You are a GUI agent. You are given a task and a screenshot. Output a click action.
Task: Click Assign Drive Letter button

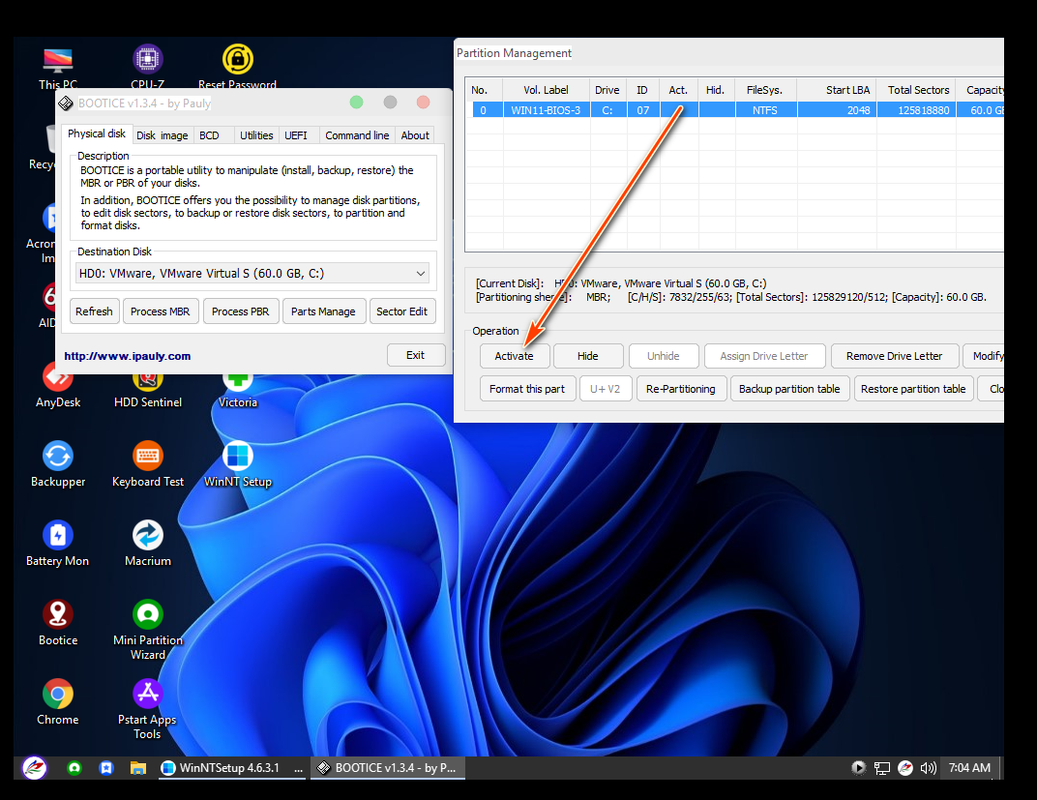pos(764,356)
